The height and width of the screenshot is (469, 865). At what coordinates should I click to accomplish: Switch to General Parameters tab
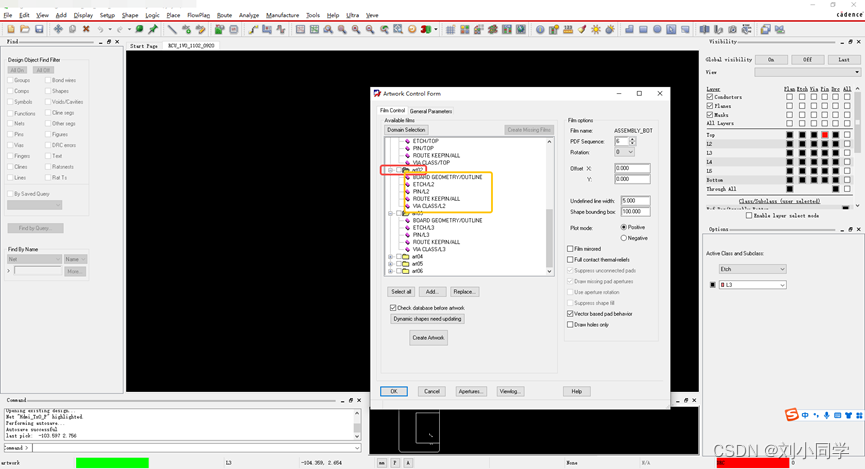pyautogui.click(x=431, y=111)
